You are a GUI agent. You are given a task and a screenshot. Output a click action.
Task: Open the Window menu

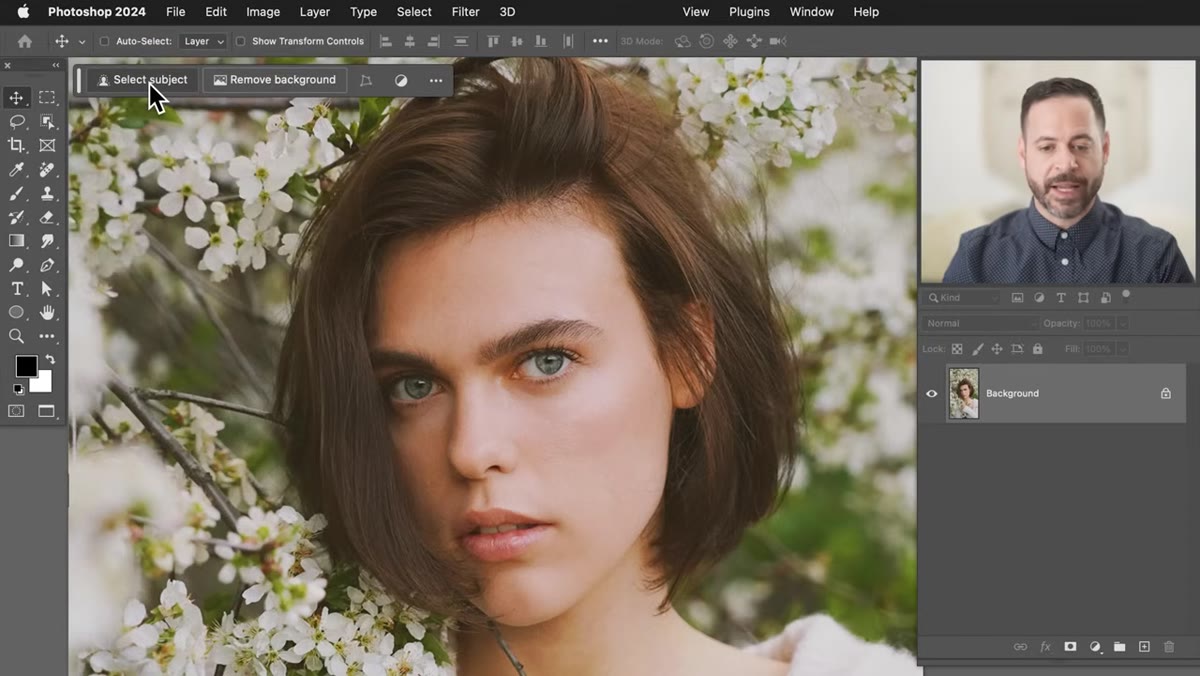(812, 12)
